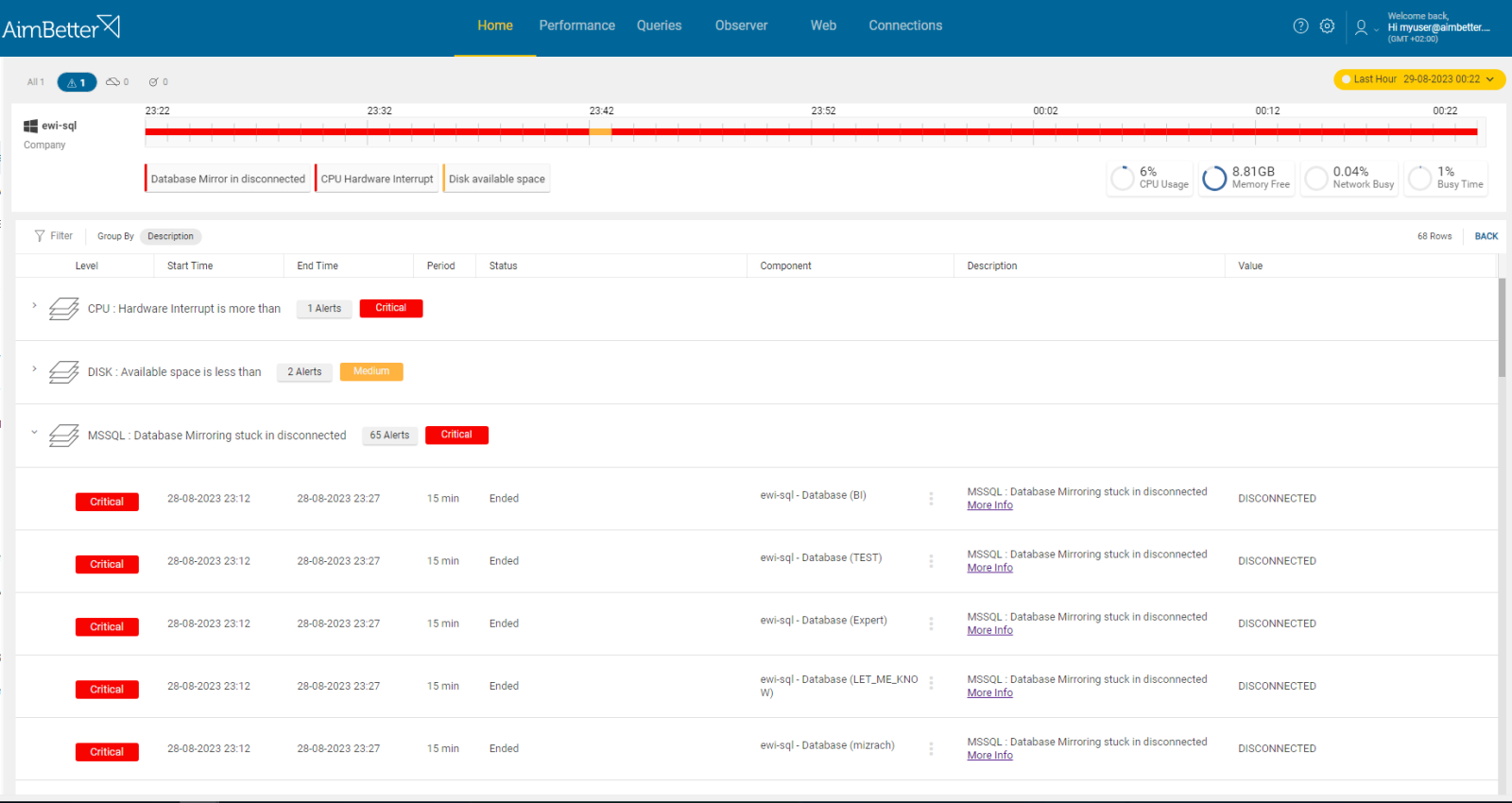Open three-dot menu for Database (LET_ME_KNOW) row
Viewport: 1512px width, 803px height.
coord(931,683)
